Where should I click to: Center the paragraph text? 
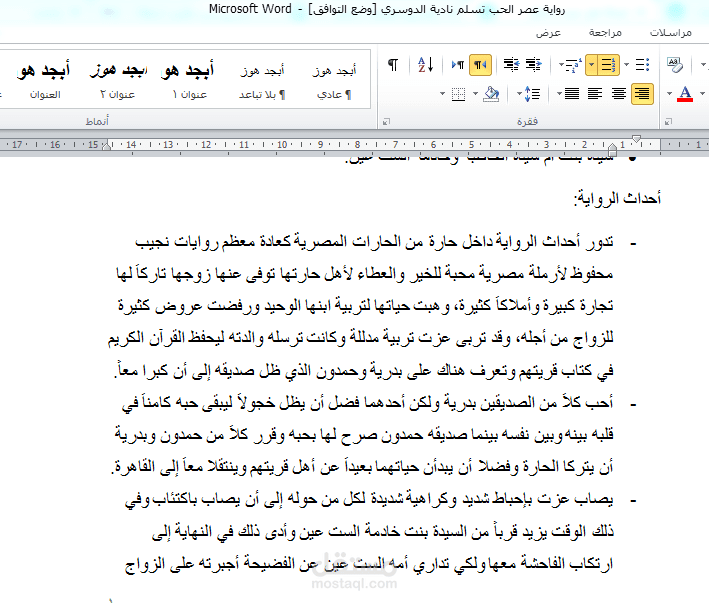tap(619, 94)
